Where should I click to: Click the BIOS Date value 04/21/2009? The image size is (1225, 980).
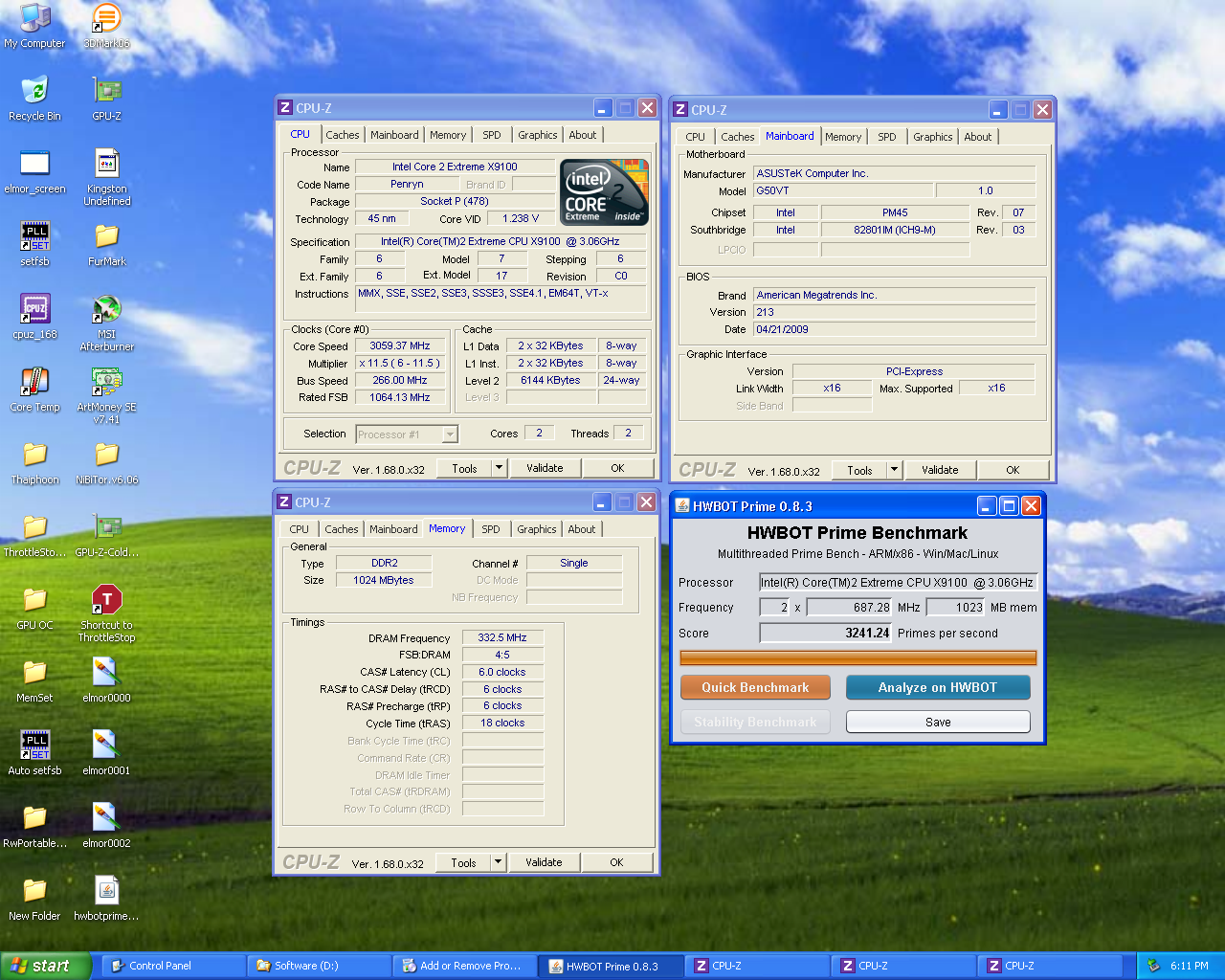894,329
